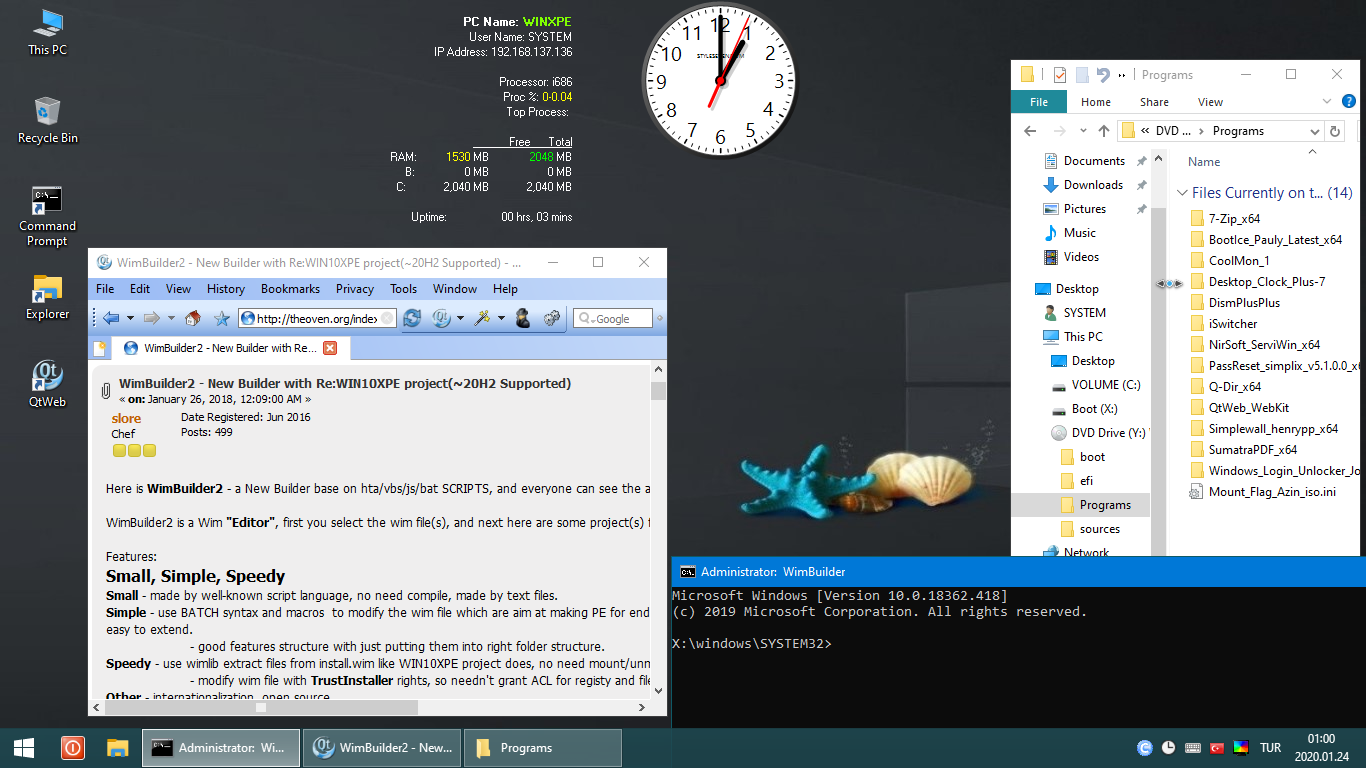Switch to WimBuilder2 QtWeb taskbar button
Viewport: 1366px width, 768px height.
[x=383, y=747]
